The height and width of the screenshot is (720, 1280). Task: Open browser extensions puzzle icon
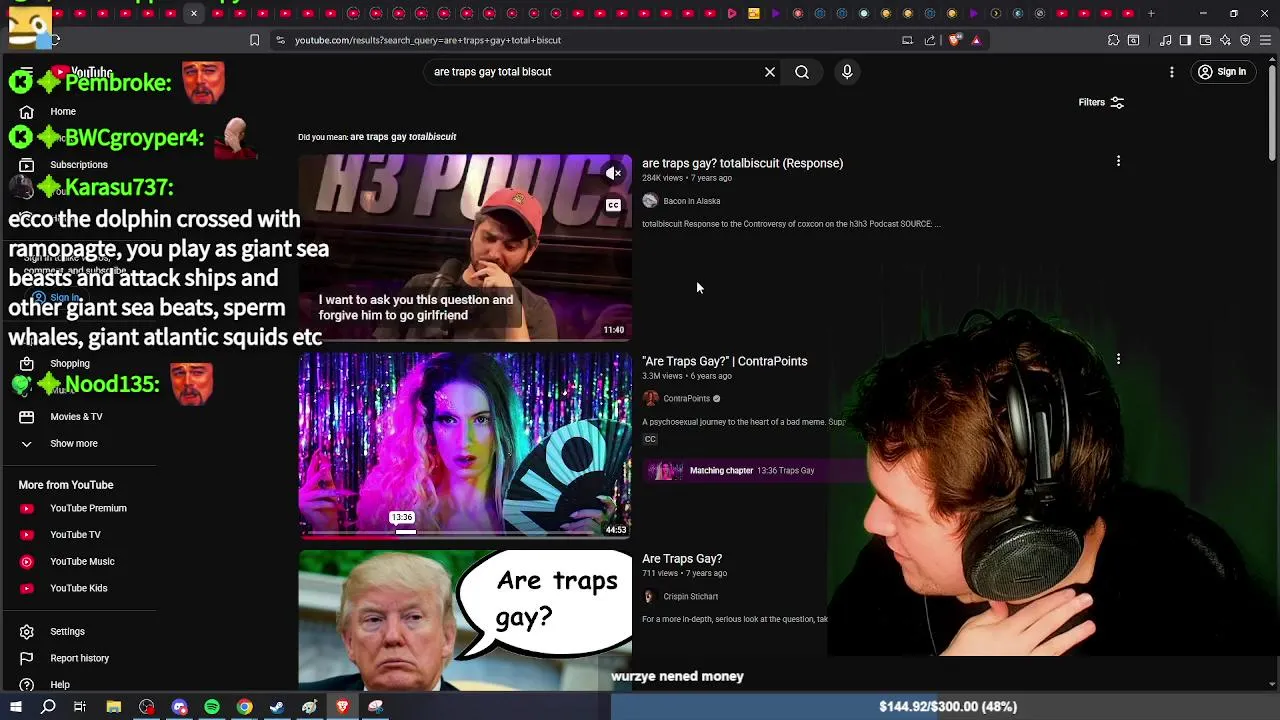pos(1113,40)
